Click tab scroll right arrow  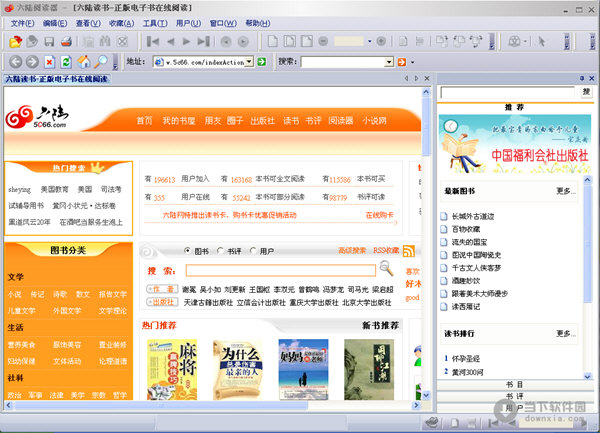pyautogui.click(x=417, y=78)
